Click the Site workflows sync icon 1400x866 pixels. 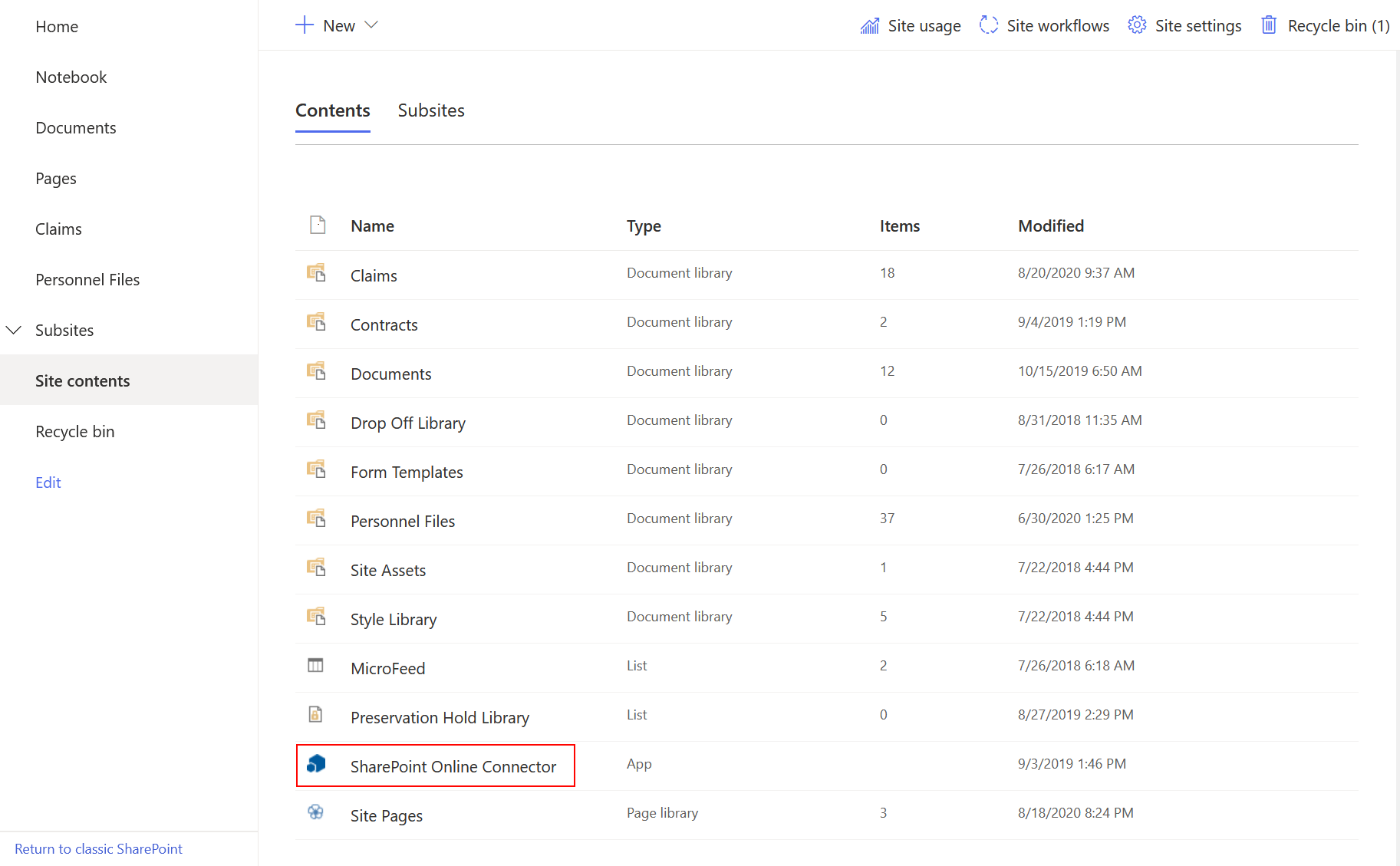point(989,25)
